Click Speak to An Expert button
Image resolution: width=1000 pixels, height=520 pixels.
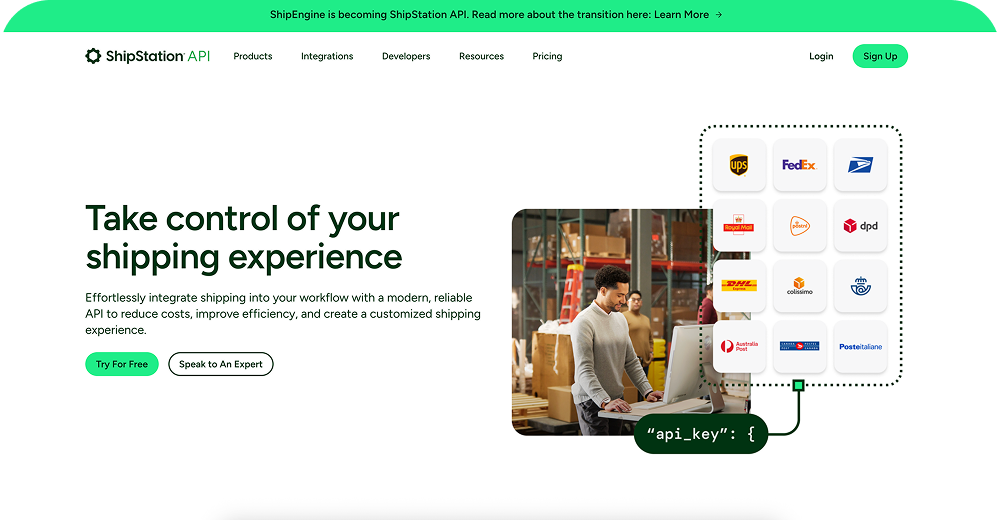click(221, 364)
